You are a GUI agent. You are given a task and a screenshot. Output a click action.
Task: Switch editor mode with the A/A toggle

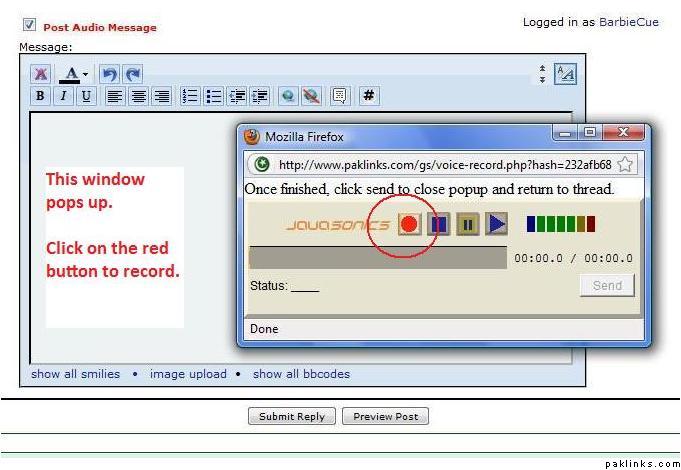tap(565, 74)
